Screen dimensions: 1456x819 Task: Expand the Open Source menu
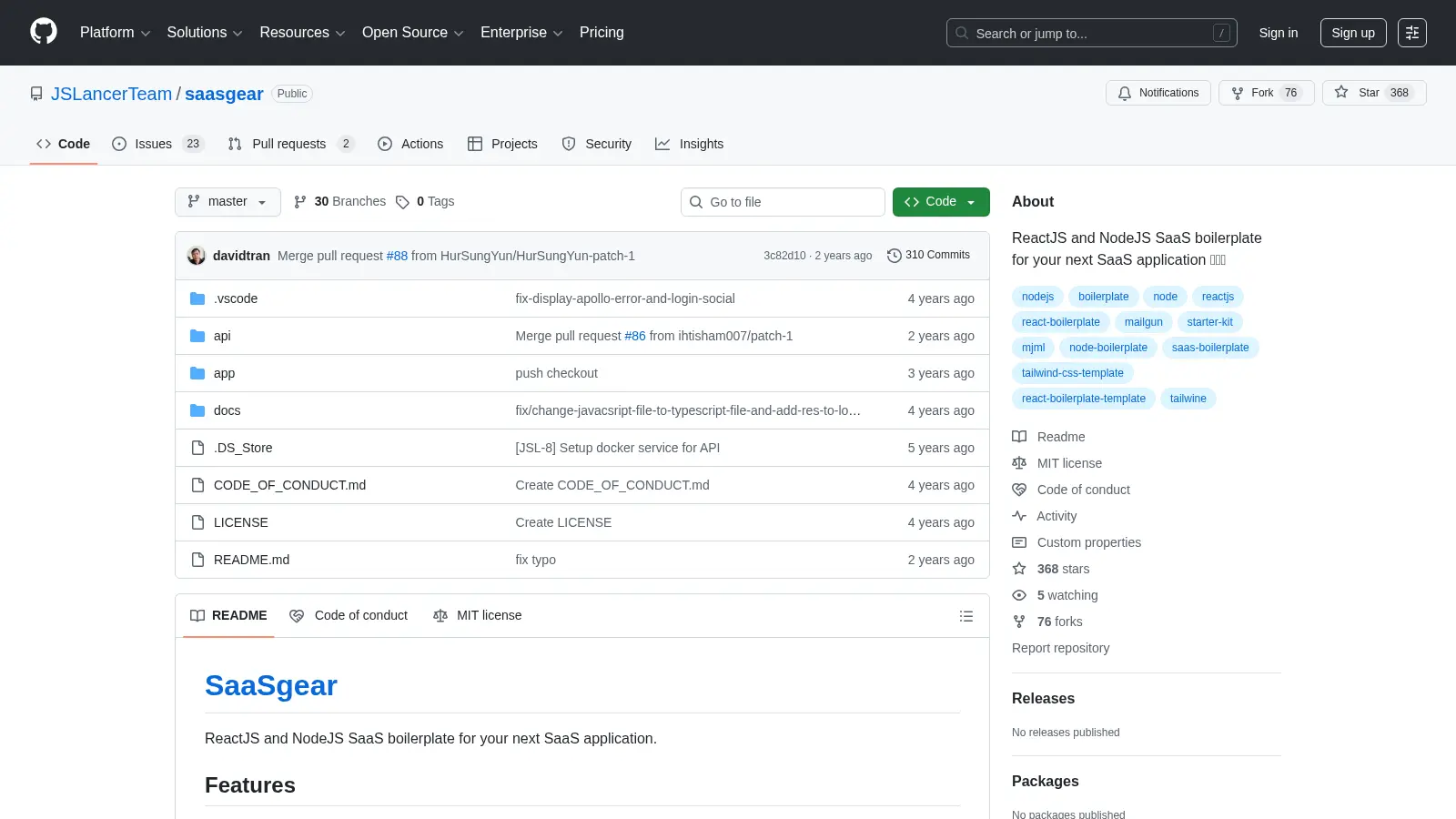coord(412,33)
